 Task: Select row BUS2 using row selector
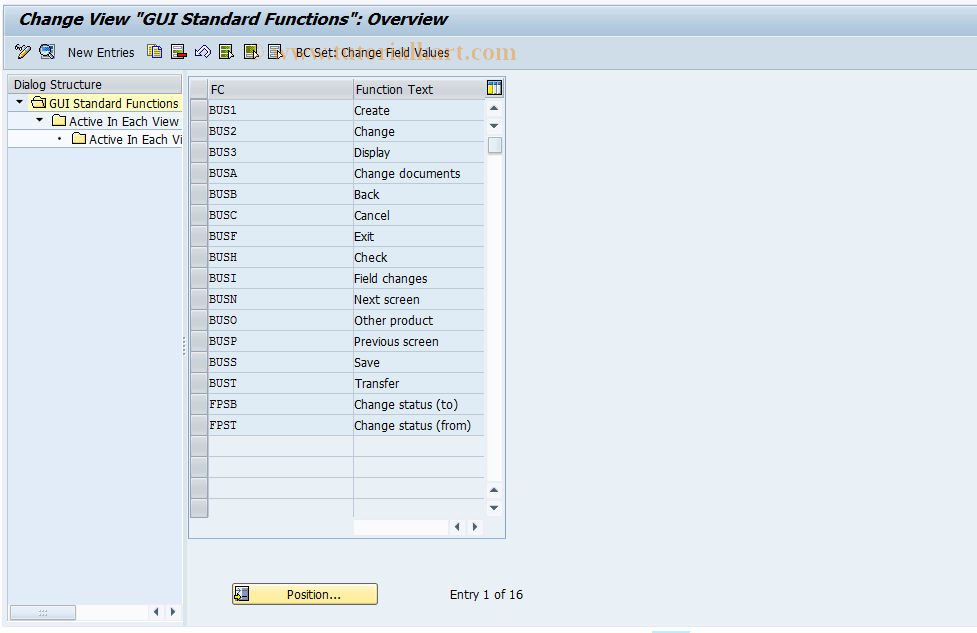pyautogui.click(x=199, y=131)
